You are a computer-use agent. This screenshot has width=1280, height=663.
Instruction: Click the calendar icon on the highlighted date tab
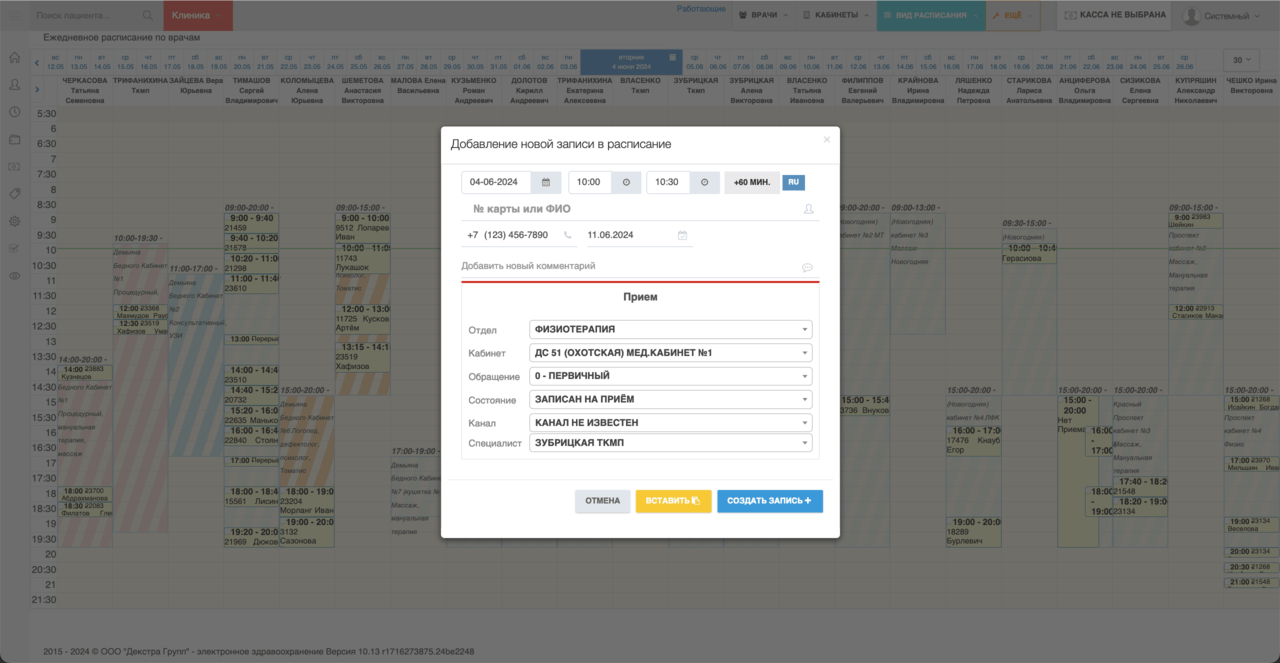click(674, 57)
